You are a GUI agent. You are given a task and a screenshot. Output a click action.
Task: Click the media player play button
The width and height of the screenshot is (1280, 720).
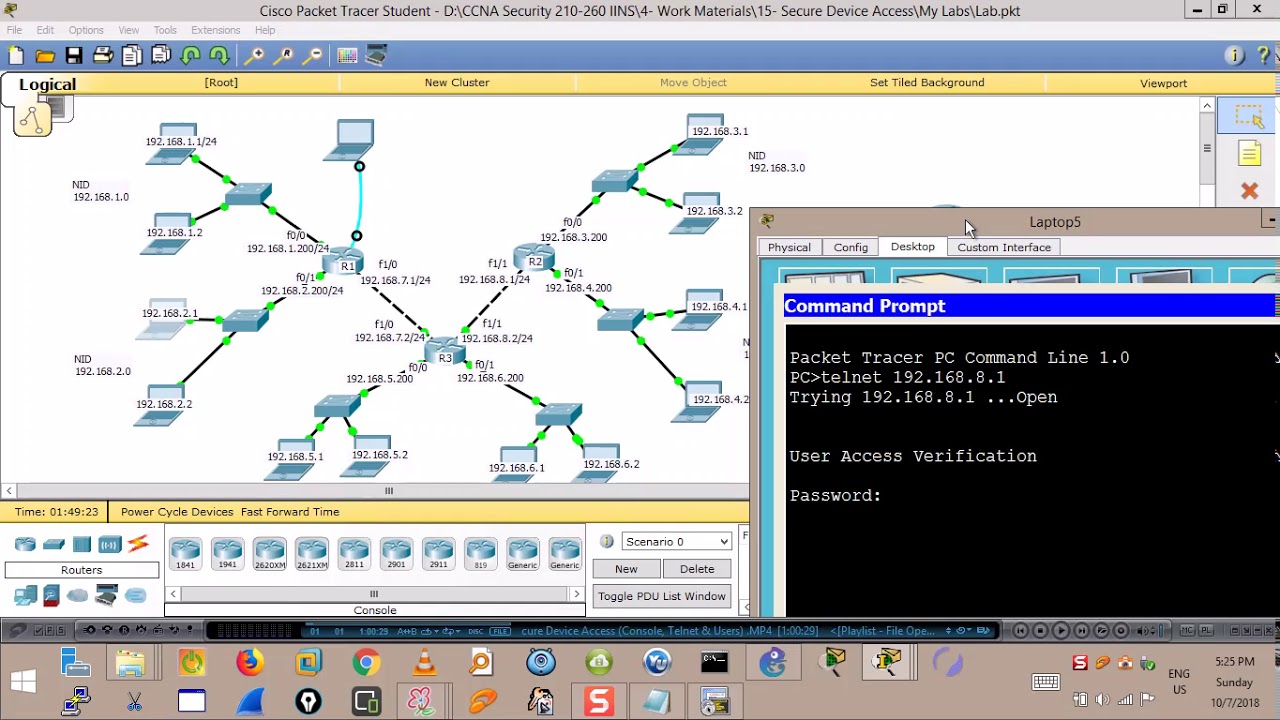tap(1061, 631)
